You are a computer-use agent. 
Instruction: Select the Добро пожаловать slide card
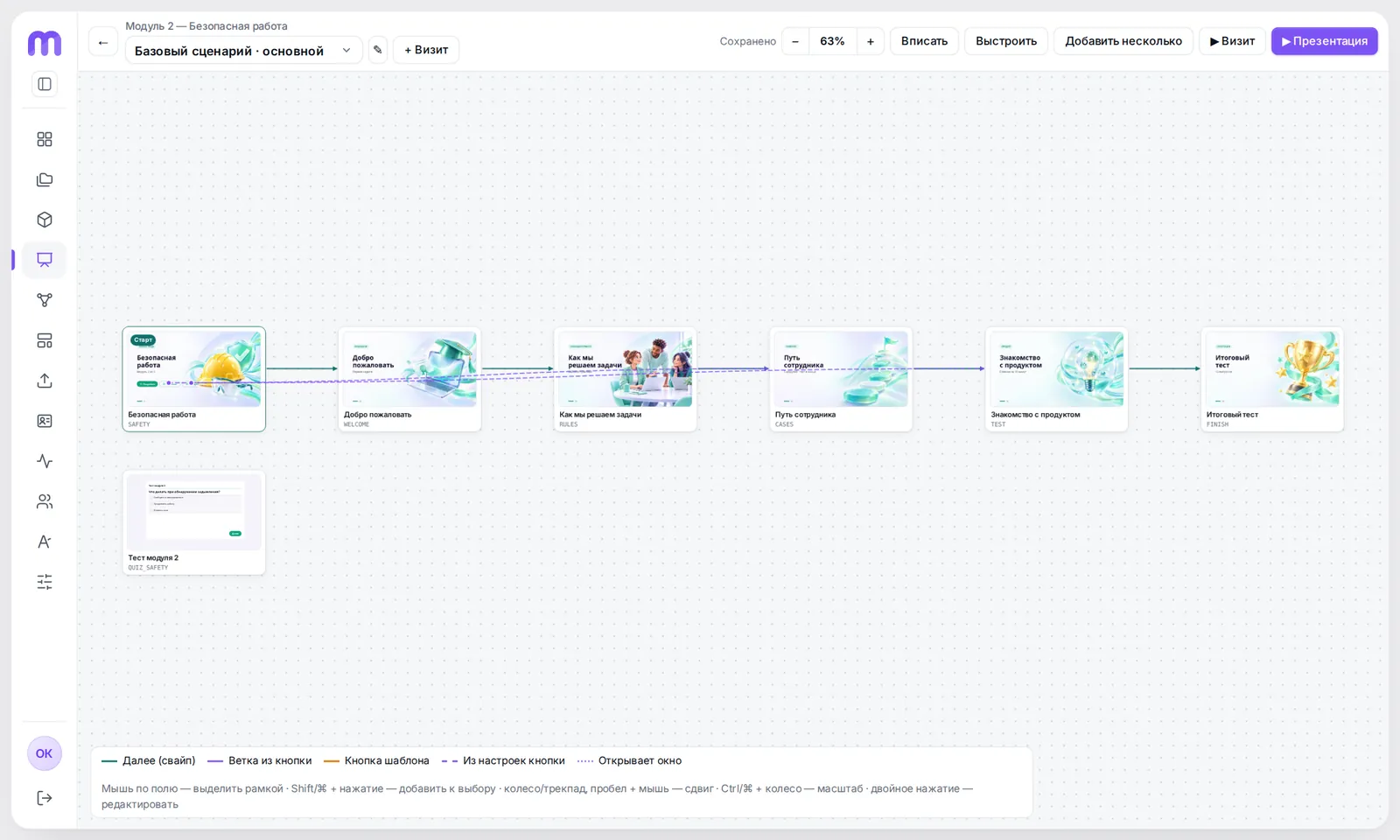(409, 379)
